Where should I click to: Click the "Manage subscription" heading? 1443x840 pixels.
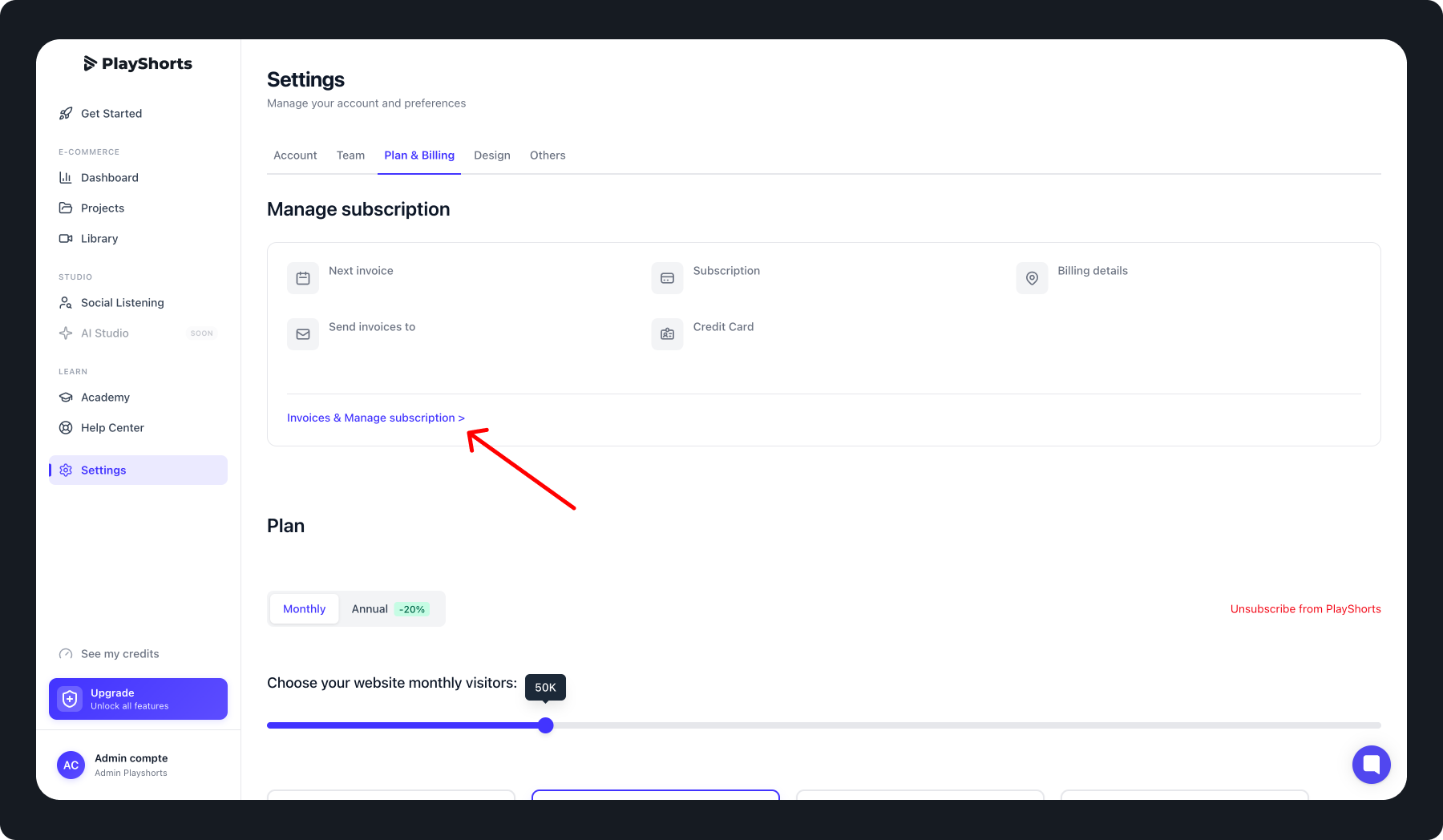(x=358, y=209)
